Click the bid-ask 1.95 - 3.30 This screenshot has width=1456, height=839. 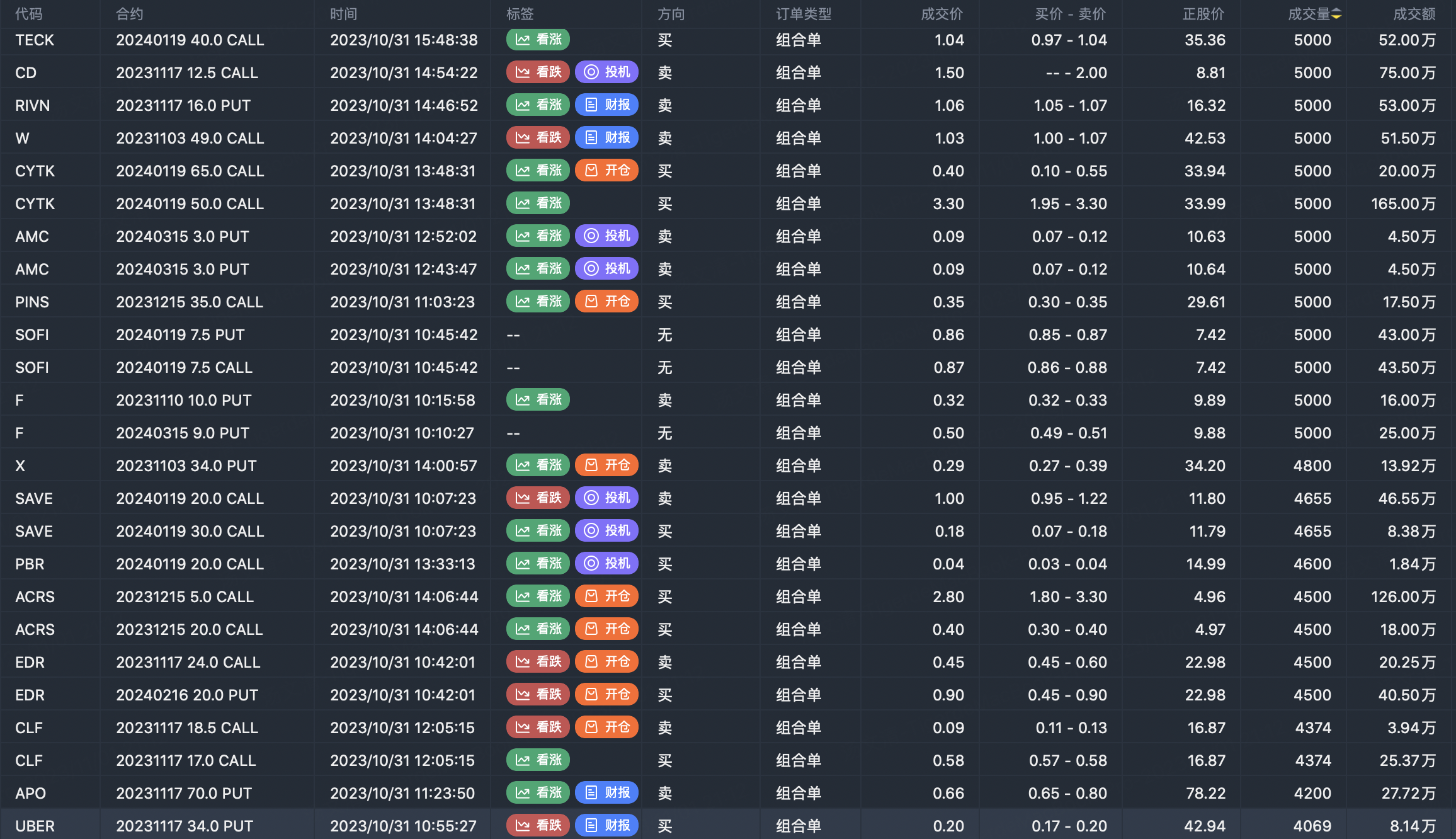tap(1069, 203)
